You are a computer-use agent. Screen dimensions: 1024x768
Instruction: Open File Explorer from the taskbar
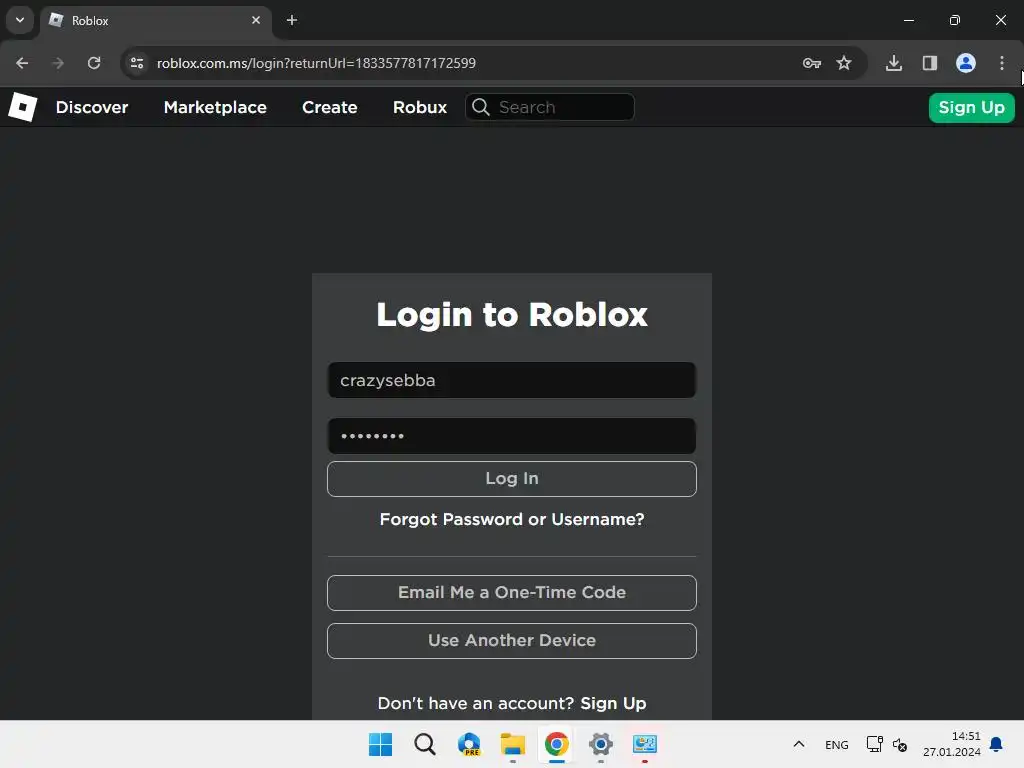[513, 744]
